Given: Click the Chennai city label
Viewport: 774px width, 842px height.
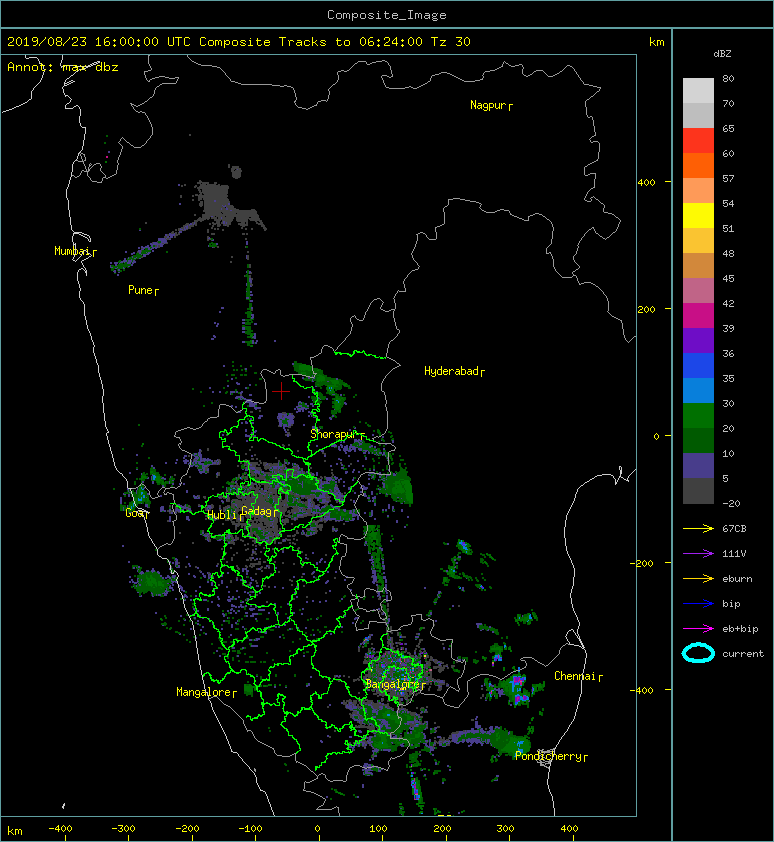Looking at the screenshot, I should (575, 676).
